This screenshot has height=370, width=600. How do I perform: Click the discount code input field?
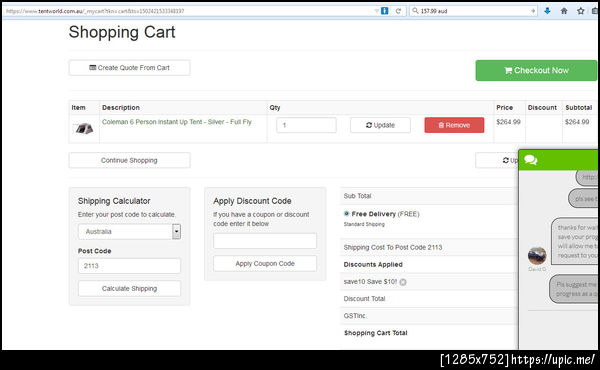coord(265,241)
